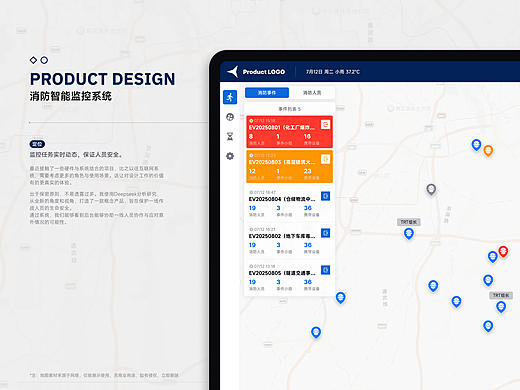Click the 07/12 15:18 timestamp on red card
Image resolution: width=520 pixels, height=390 pixels.
click(265, 121)
